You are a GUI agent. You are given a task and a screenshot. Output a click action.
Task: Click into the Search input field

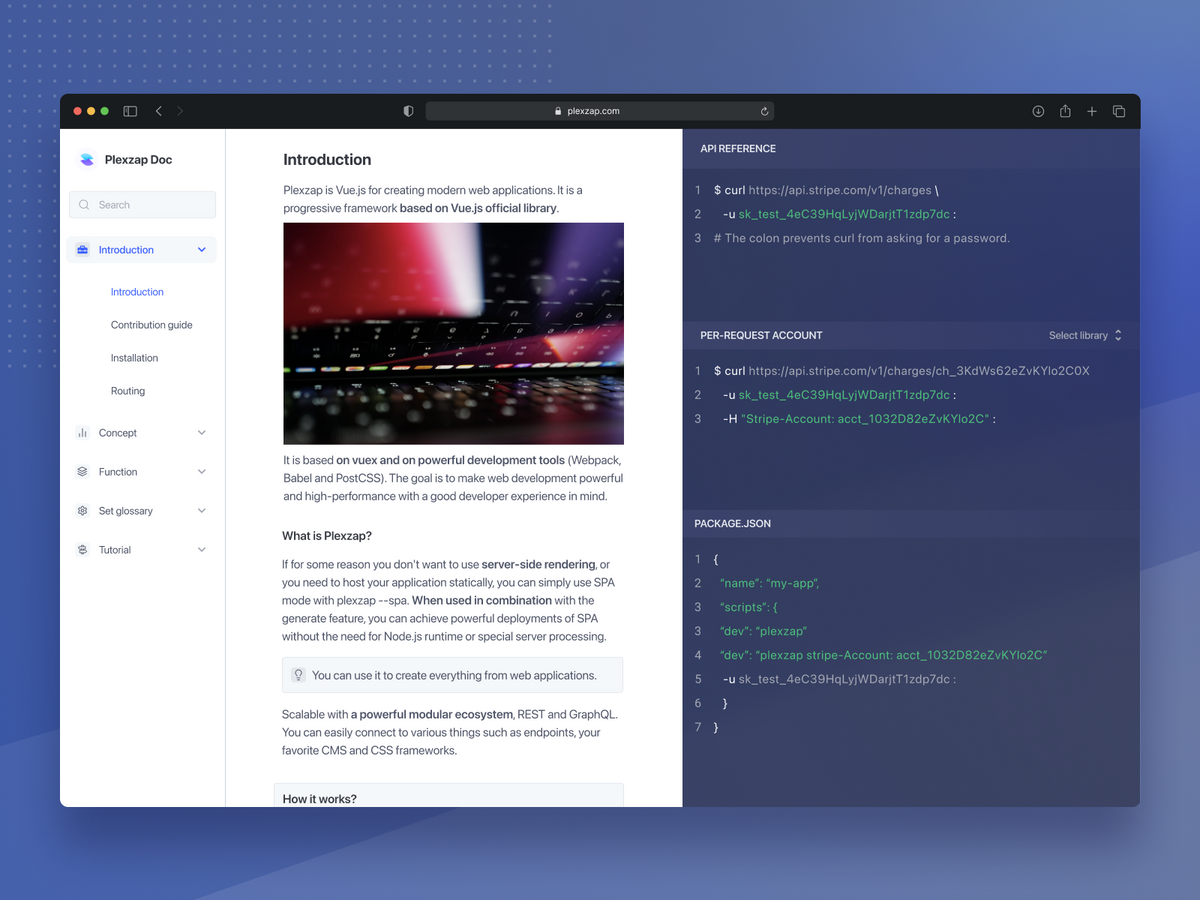pyautogui.click(x=142, y=205)
